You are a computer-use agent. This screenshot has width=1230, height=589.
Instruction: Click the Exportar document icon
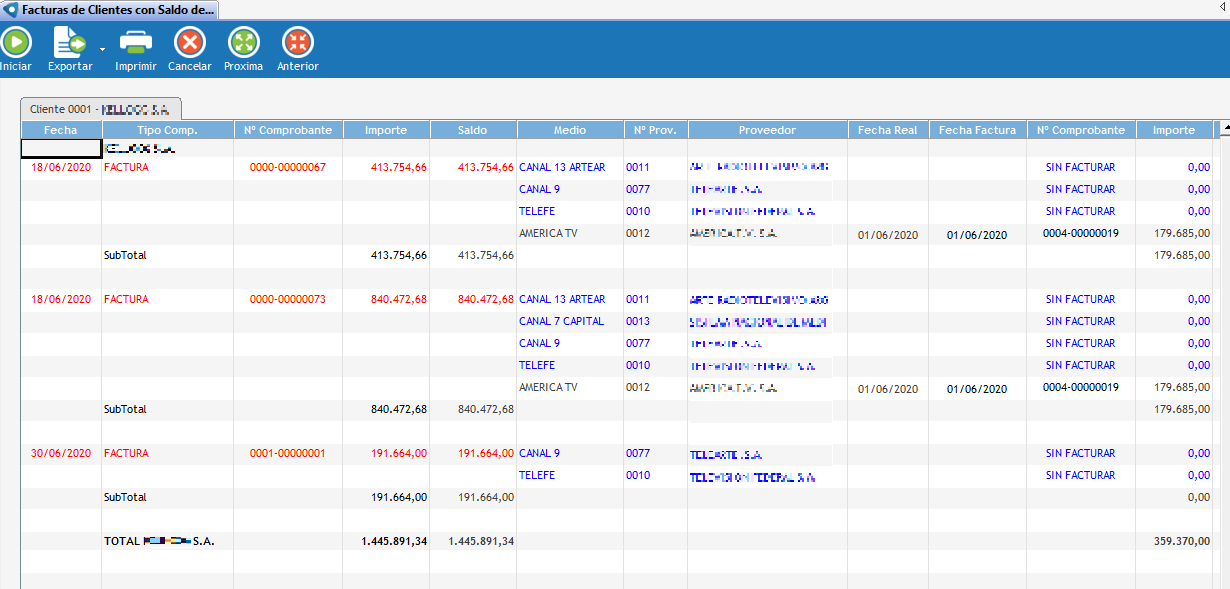[x=70, y=42]
